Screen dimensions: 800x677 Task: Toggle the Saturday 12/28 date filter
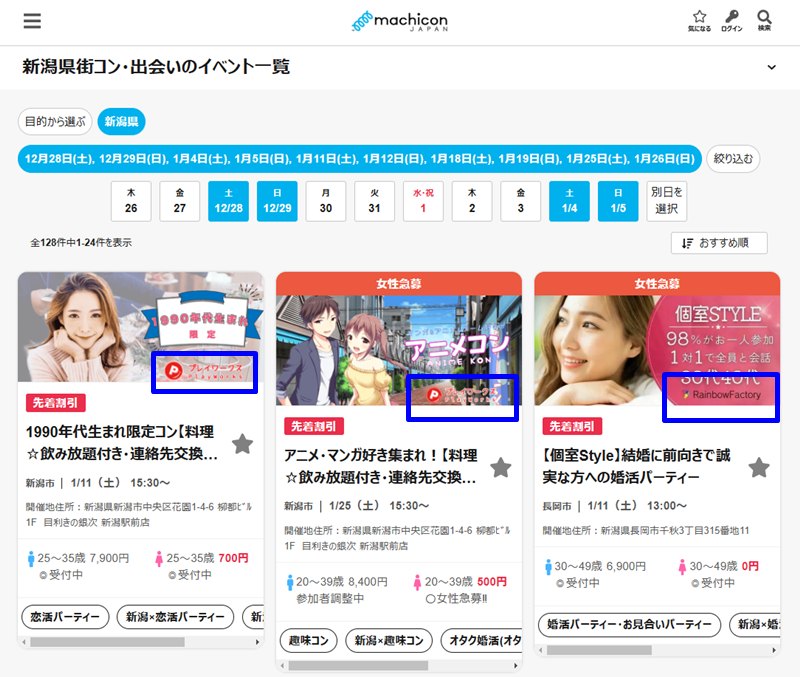(227, 201)
